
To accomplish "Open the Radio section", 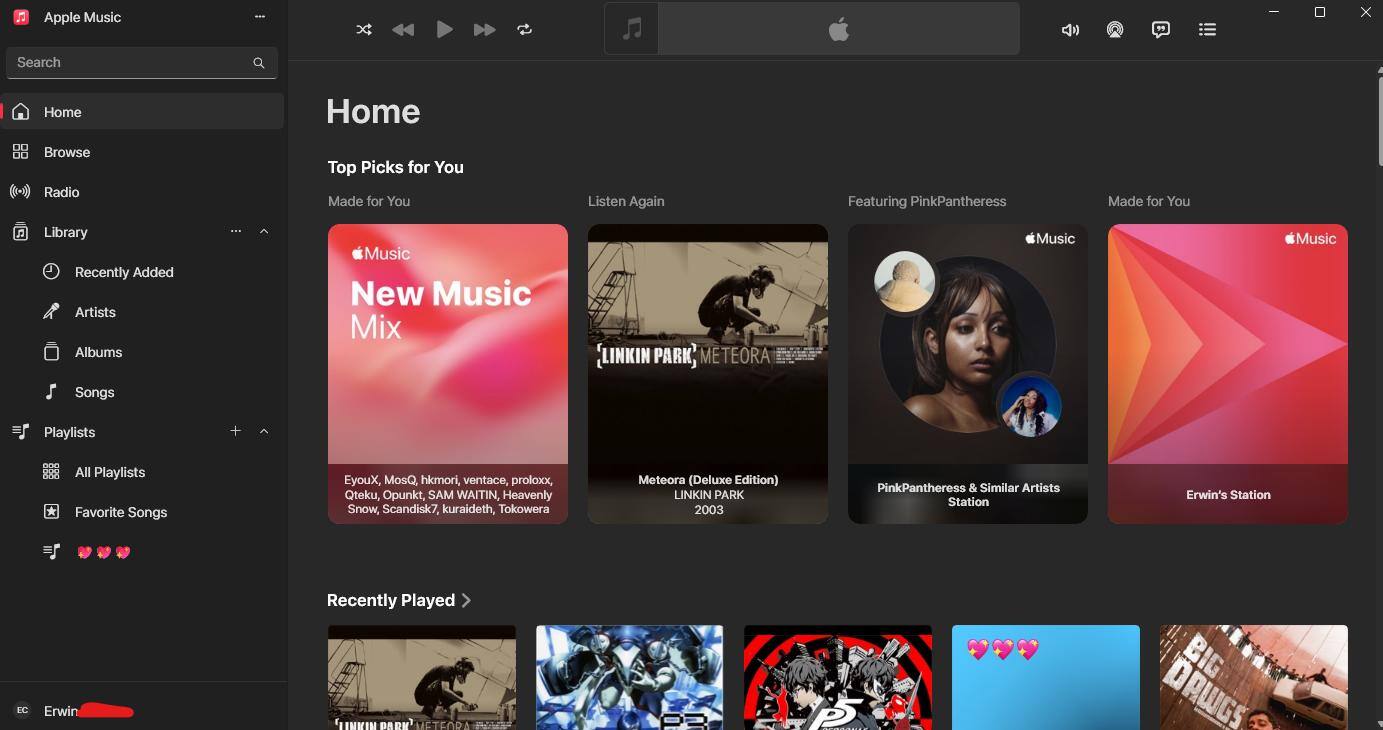I will 61,192.
